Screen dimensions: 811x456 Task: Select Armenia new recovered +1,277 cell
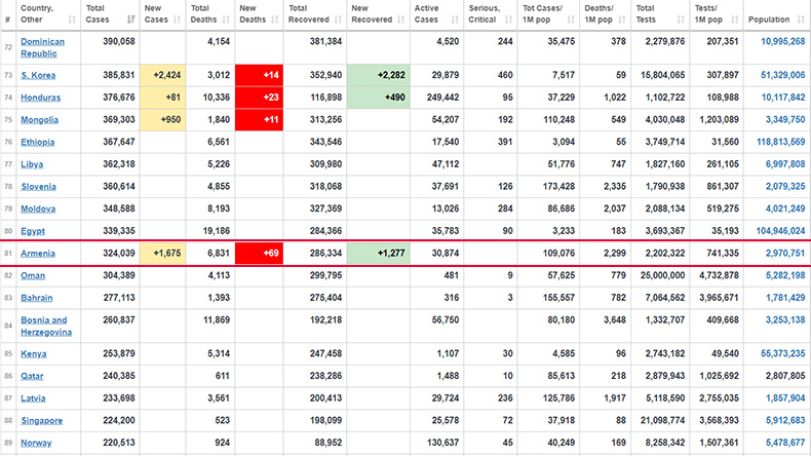tap(379, 253)
